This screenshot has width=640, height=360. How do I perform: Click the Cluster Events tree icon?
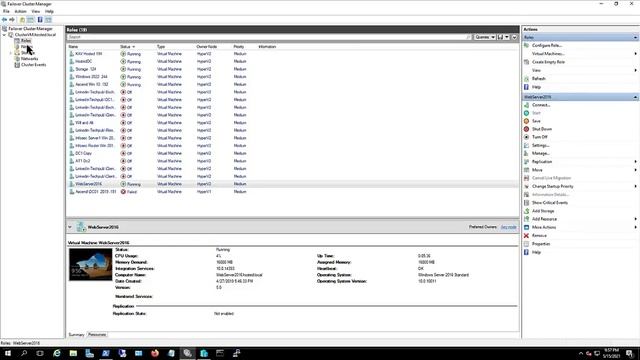coord(17,65)
